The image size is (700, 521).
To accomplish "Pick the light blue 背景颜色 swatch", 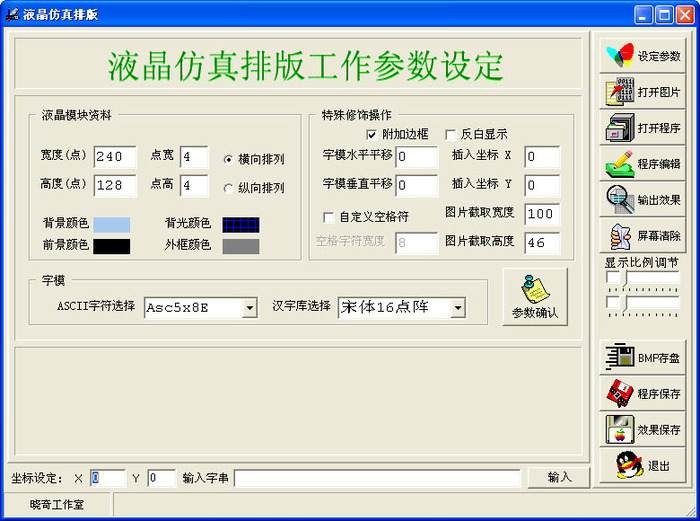I will [112, 225].
